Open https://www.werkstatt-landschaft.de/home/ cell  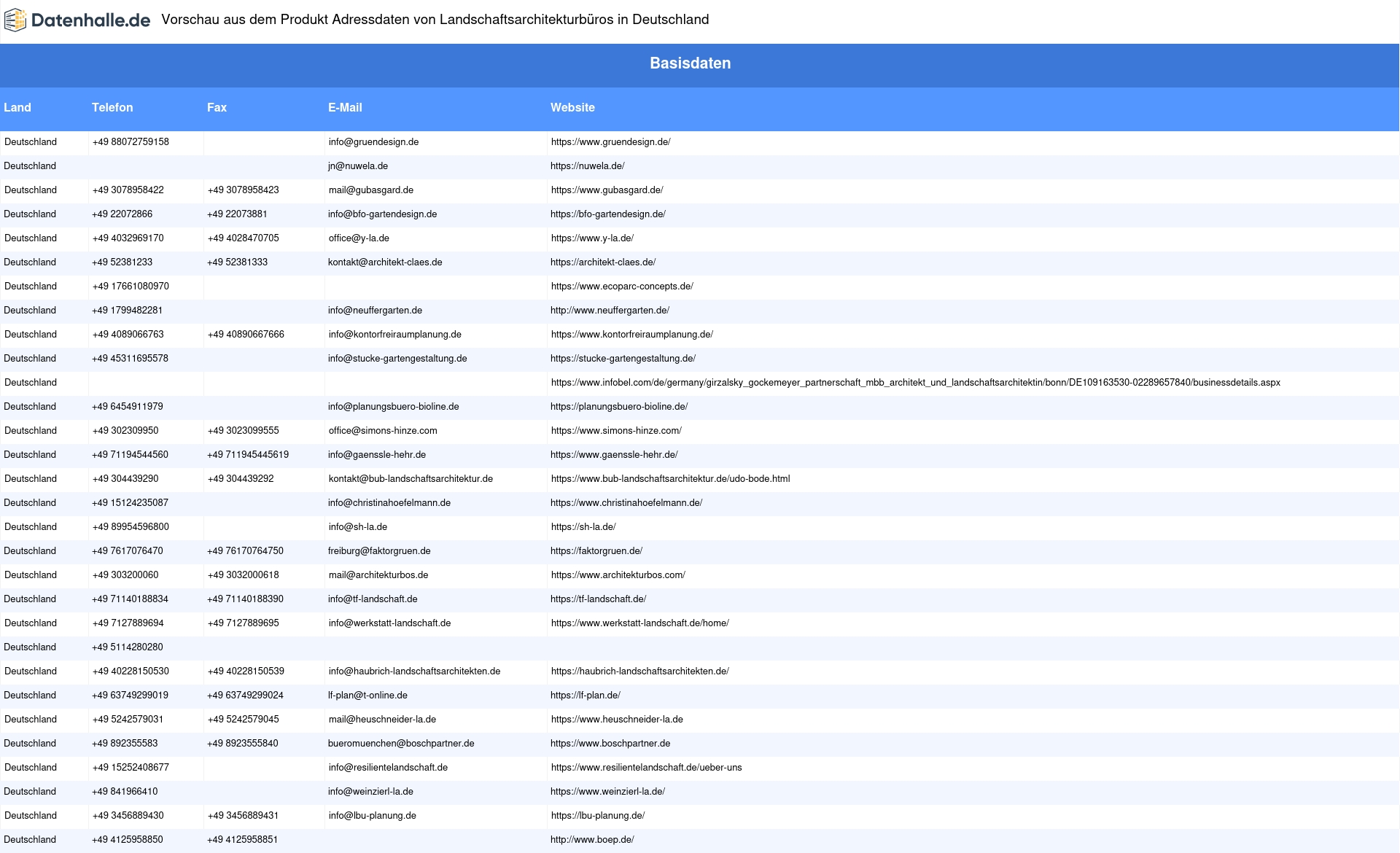coord(640,623)
